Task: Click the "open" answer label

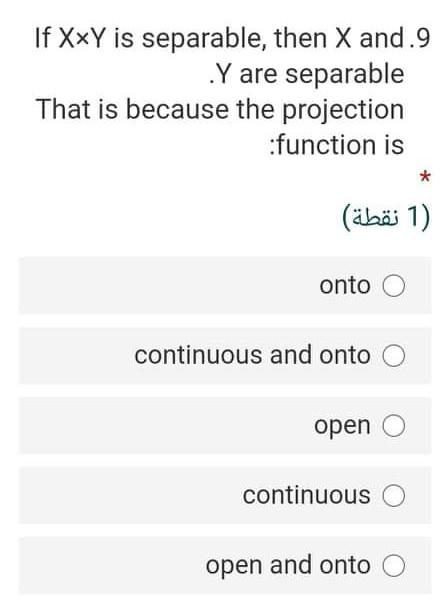Action: click(x=342, y=426)
